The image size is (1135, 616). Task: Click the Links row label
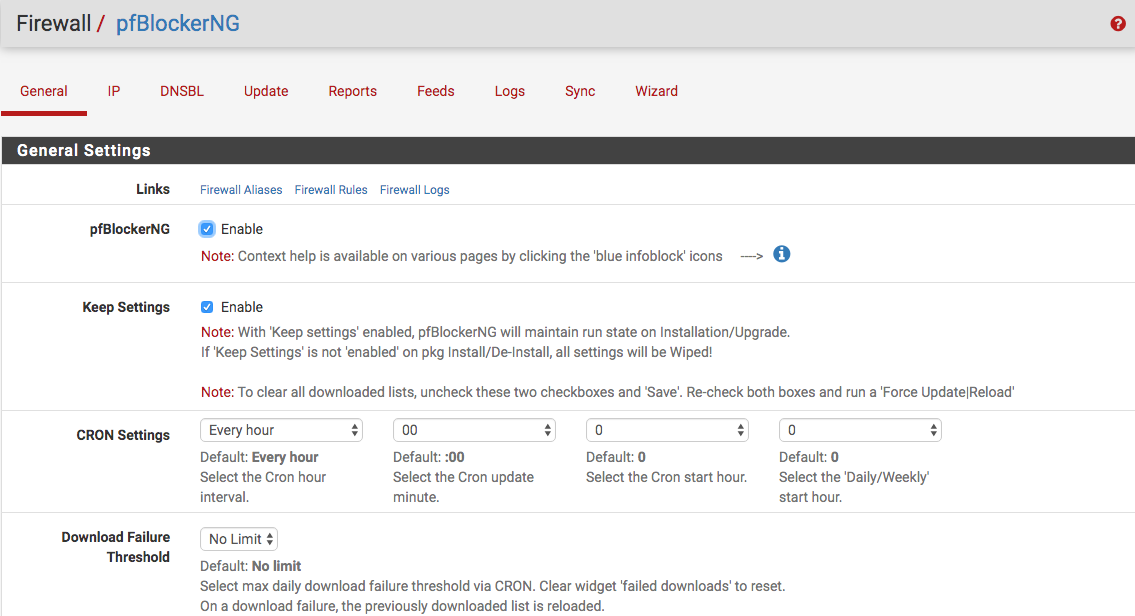(153, 189)
